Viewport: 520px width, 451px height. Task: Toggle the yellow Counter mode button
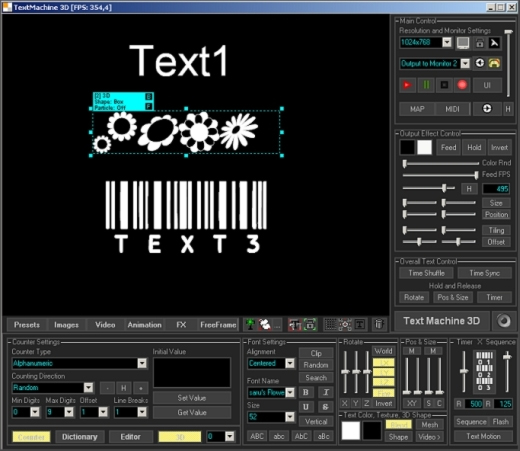pyautogui.click(x=31, y=437)
